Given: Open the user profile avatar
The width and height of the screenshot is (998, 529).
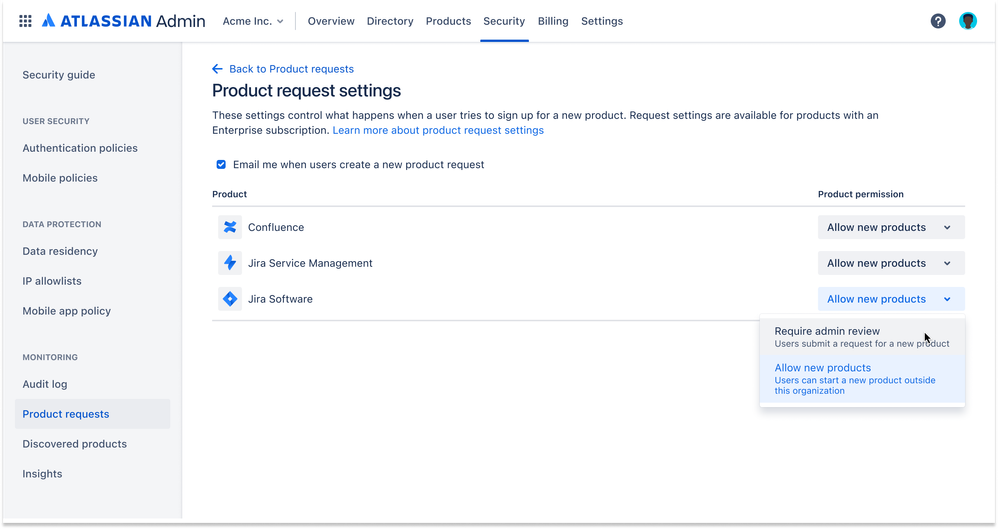Looking at the screenshot, I should pos(967,21).
